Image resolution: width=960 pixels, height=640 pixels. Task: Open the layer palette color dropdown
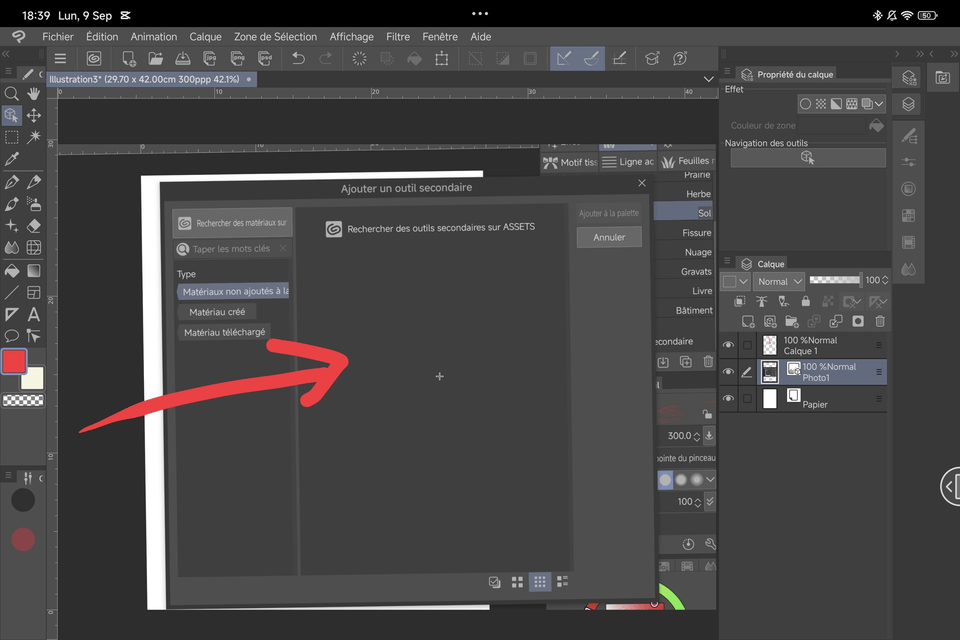pyautogui.click(x=736, y=282)
